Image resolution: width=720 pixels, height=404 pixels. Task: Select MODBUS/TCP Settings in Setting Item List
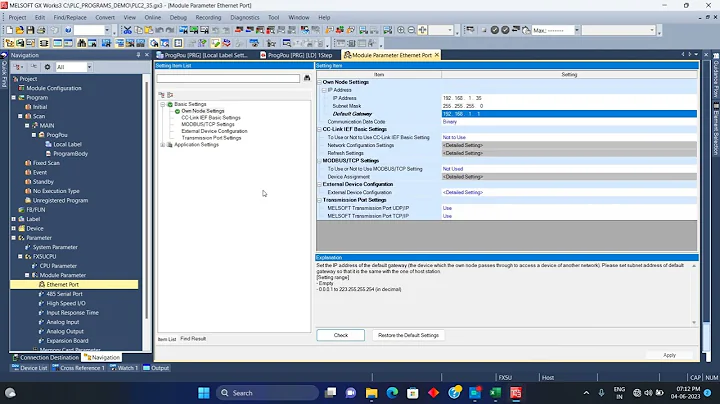tap(208, 124)
